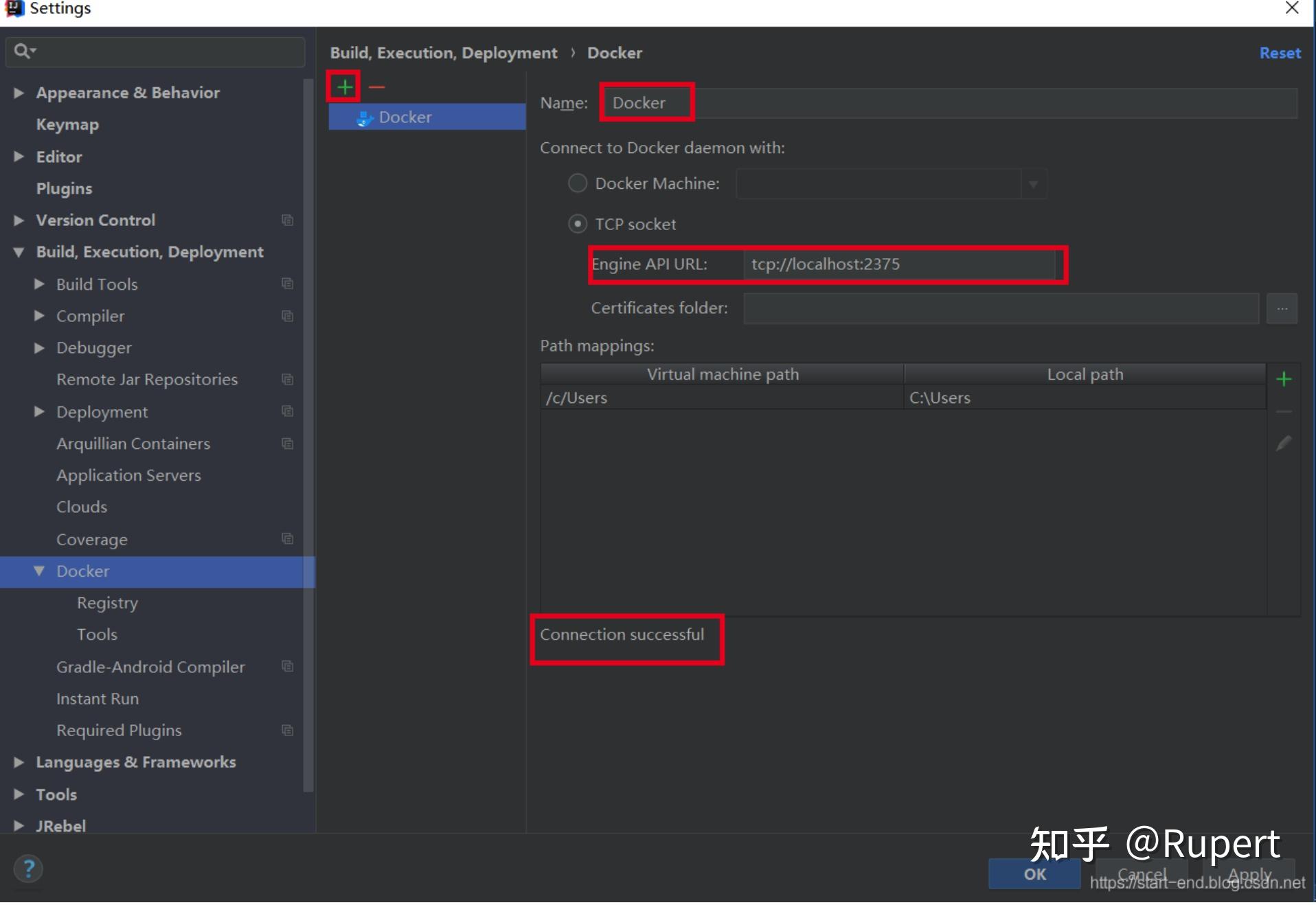This screenshot has width=1316, height=905.
Task: Select the TCP socket radio button
Action: (577, 224)
